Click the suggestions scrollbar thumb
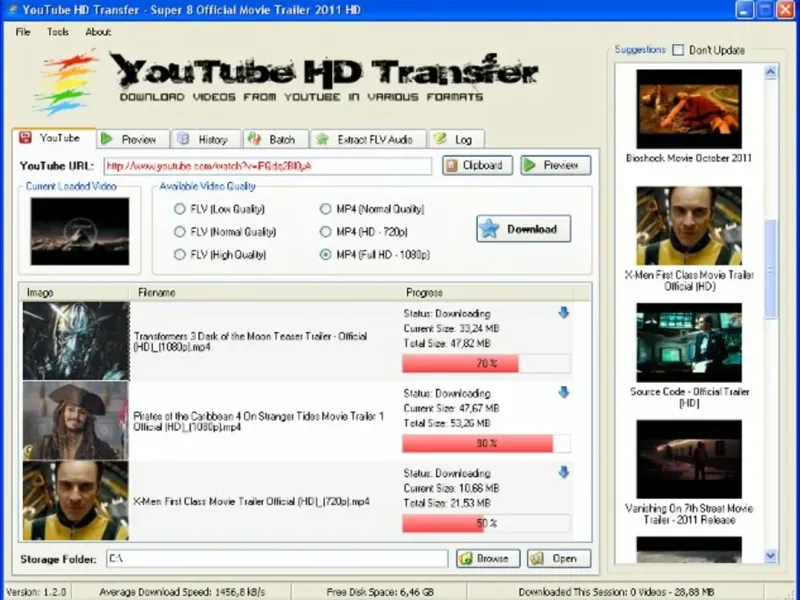Screen dimensions: 800x600 (770, 269)
